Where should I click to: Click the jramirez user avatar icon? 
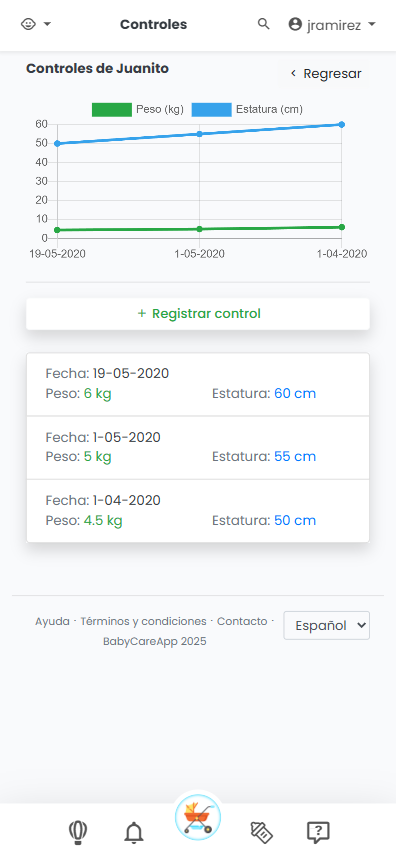295,24
